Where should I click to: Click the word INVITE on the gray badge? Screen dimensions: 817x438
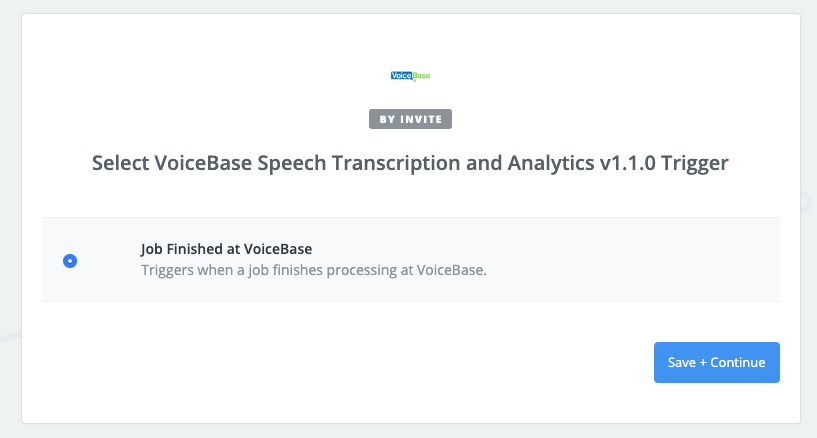(x=425, y=120)
